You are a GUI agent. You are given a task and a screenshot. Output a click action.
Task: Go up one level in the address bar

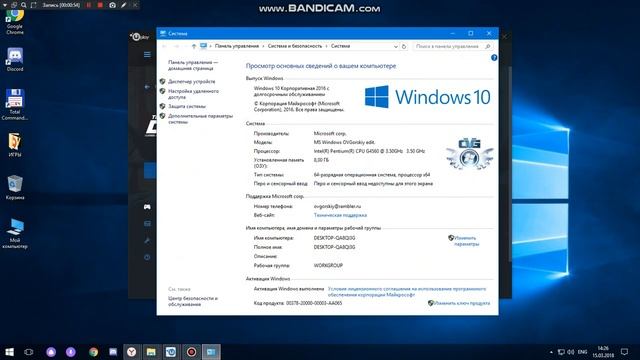click(x=194, y=47)
